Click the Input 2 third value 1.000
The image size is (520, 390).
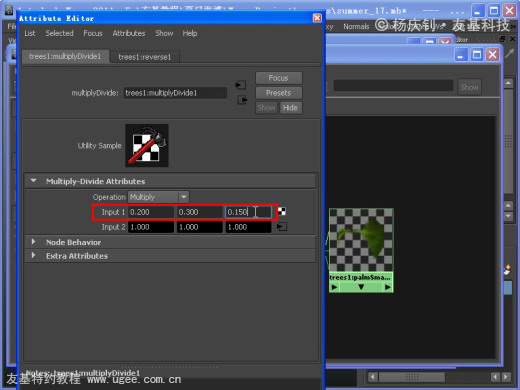[x=248, y=227]
